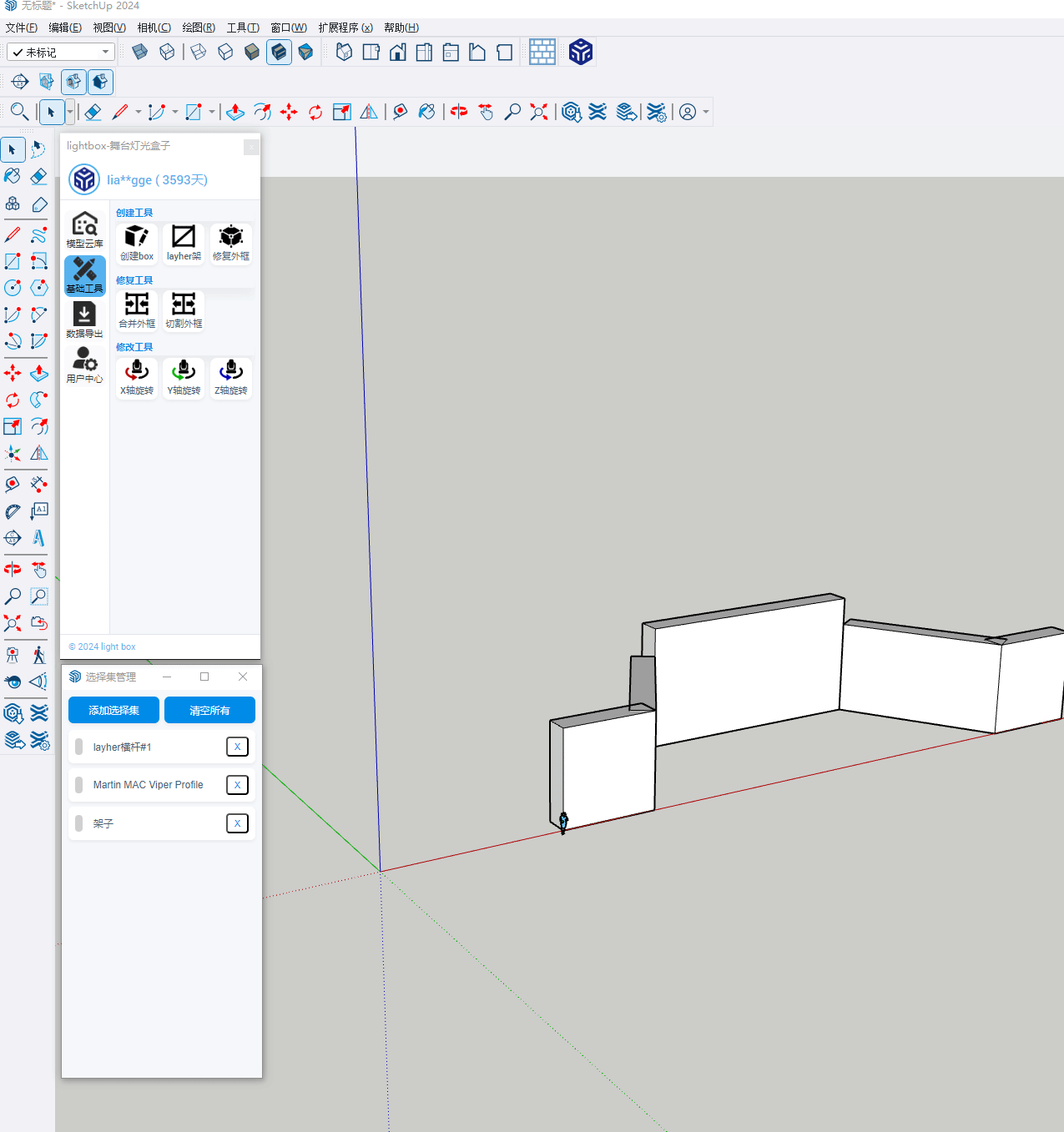Delete the 架子 selection set with X

click(x=237, y=823)
